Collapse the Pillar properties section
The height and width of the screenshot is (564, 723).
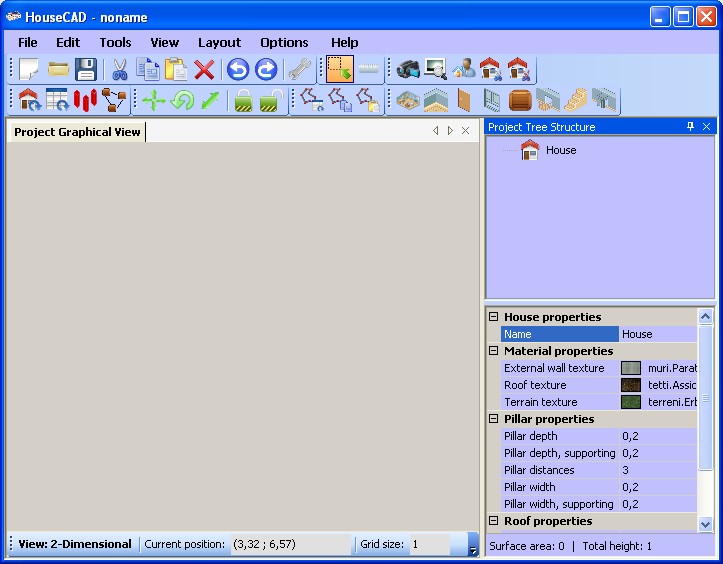[493, 418]
